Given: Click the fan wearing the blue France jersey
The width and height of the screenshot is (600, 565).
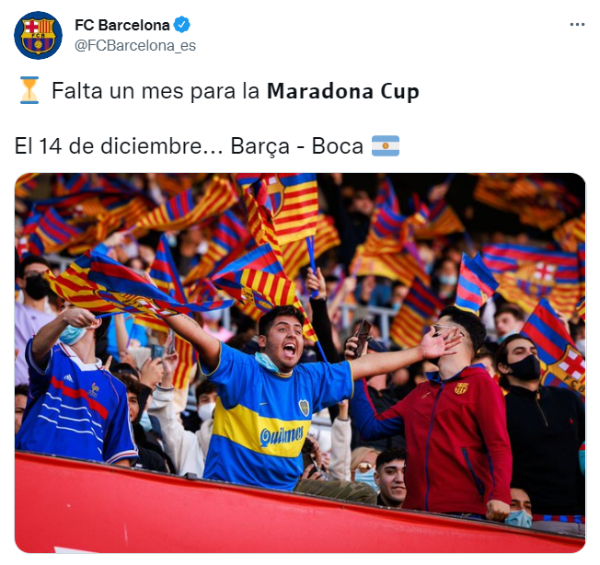Looking at the screenshot, I should 75,386.
